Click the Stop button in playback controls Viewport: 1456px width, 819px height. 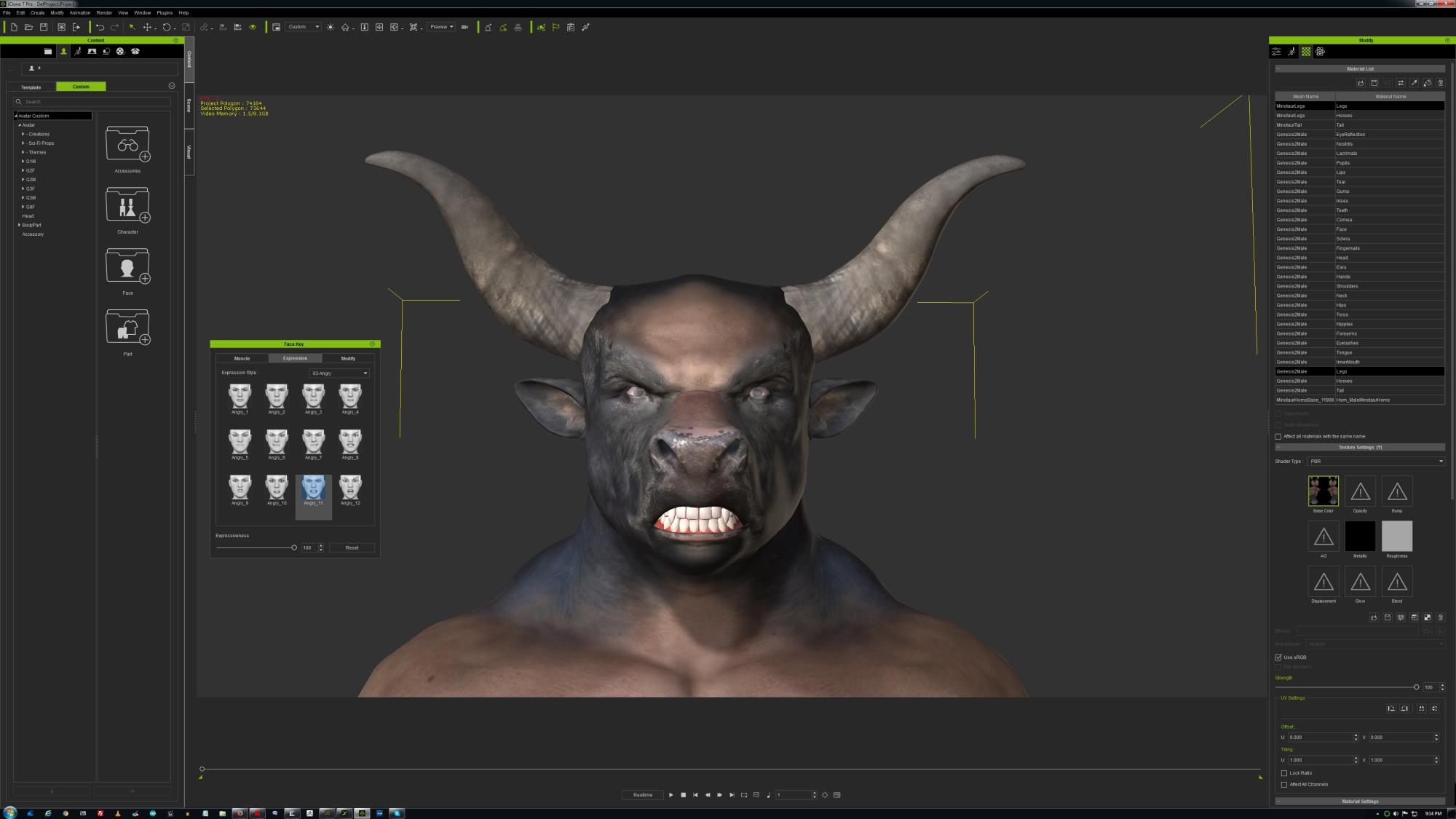point(683,795)
